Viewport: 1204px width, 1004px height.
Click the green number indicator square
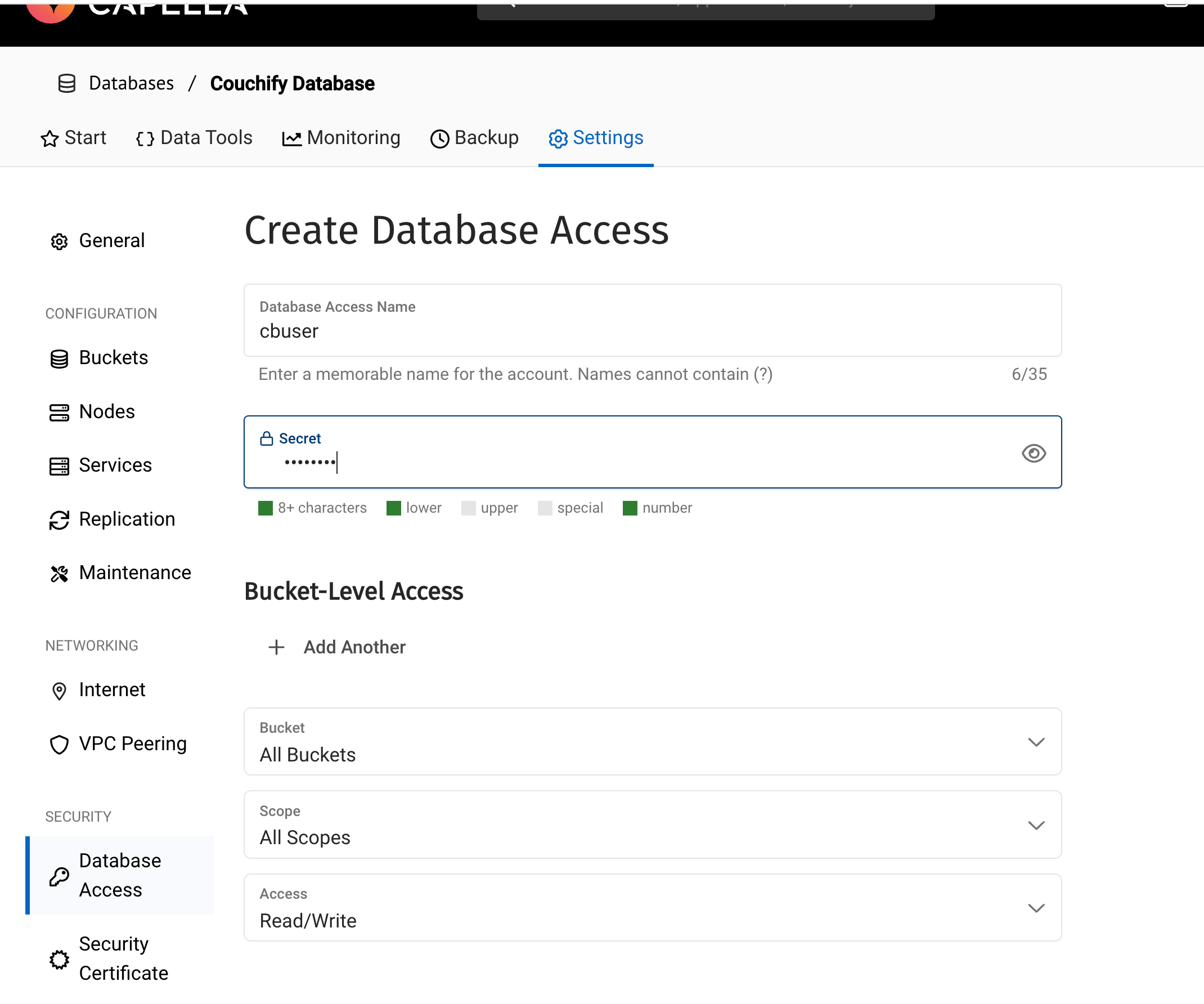coord(630,509)
